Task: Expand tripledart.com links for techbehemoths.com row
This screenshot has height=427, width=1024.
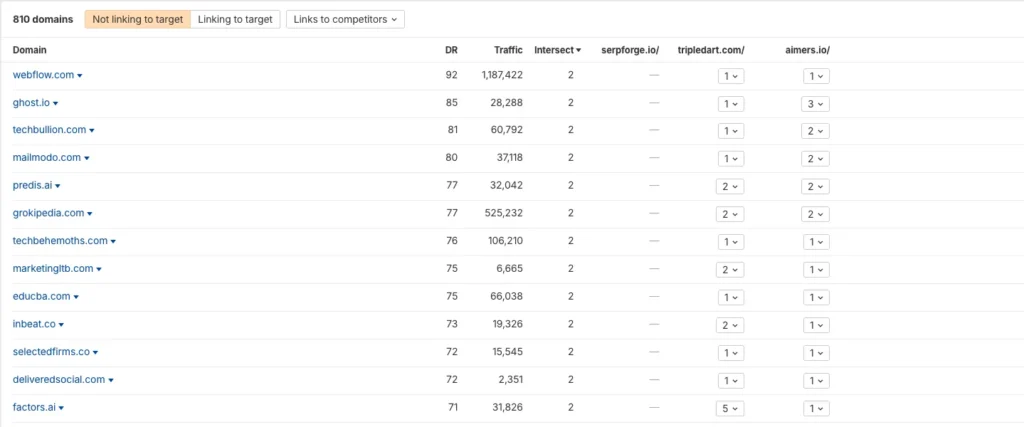Action: click(731, 242)
